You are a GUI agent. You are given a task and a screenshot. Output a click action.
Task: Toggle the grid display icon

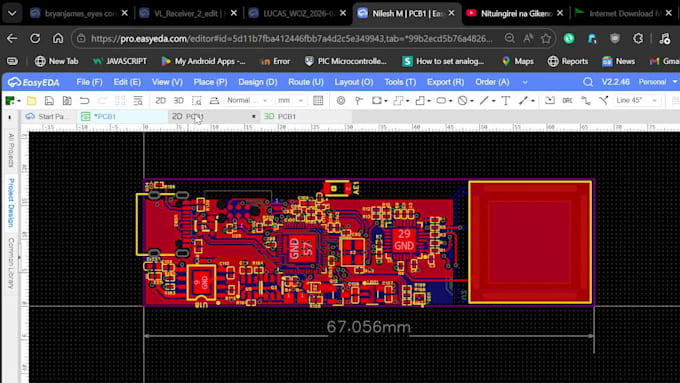coord(318,101)
